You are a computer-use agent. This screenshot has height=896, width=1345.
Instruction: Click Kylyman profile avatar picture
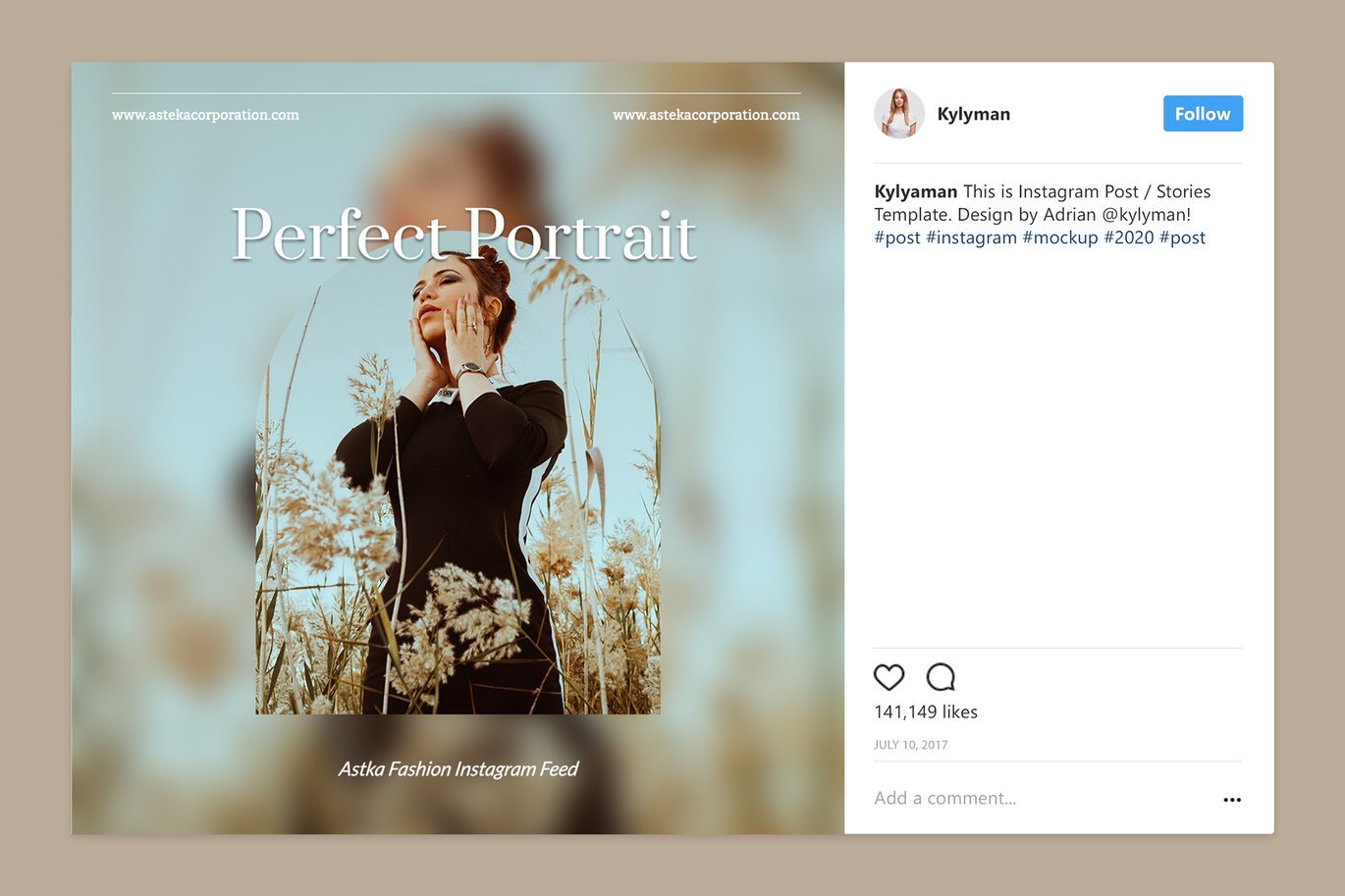point(899,114)
